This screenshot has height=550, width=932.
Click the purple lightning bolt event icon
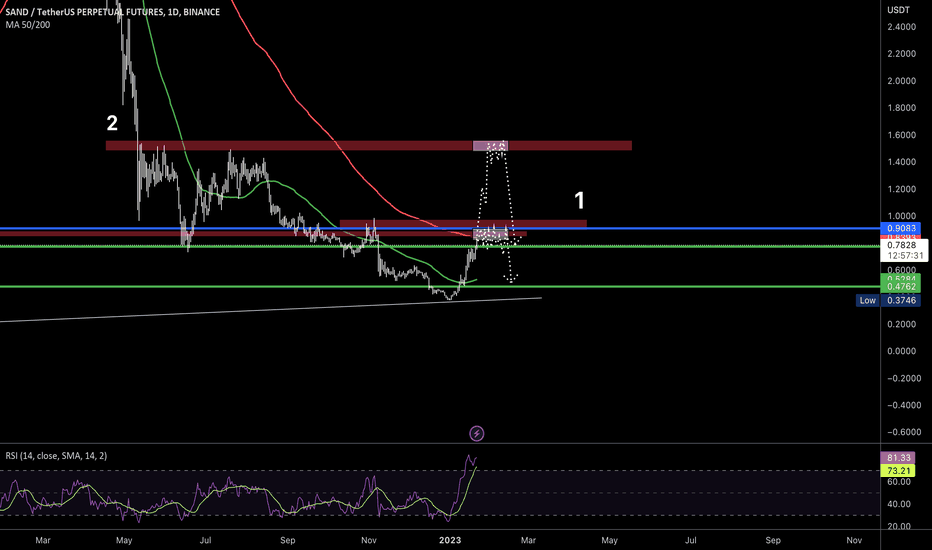(x=477, y=433)
